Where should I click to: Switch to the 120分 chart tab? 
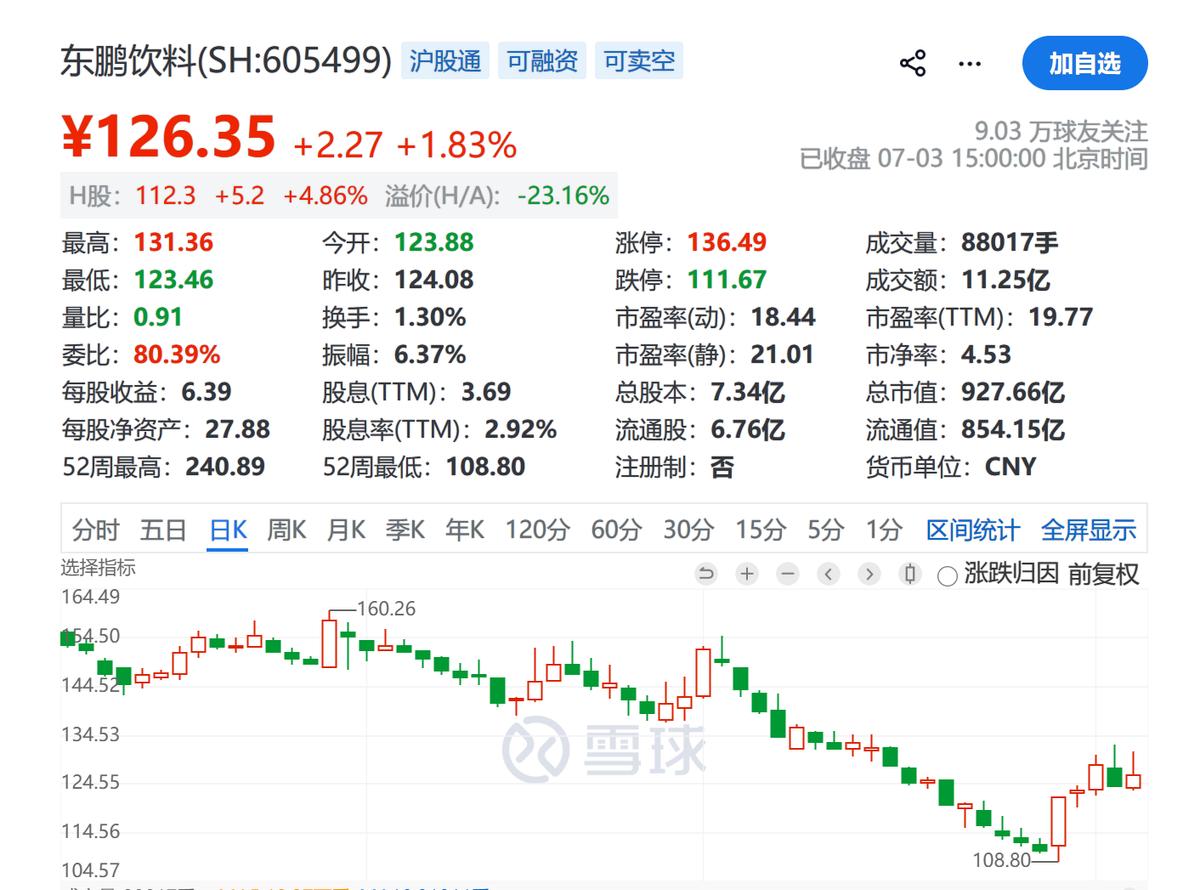coord(537,529)
